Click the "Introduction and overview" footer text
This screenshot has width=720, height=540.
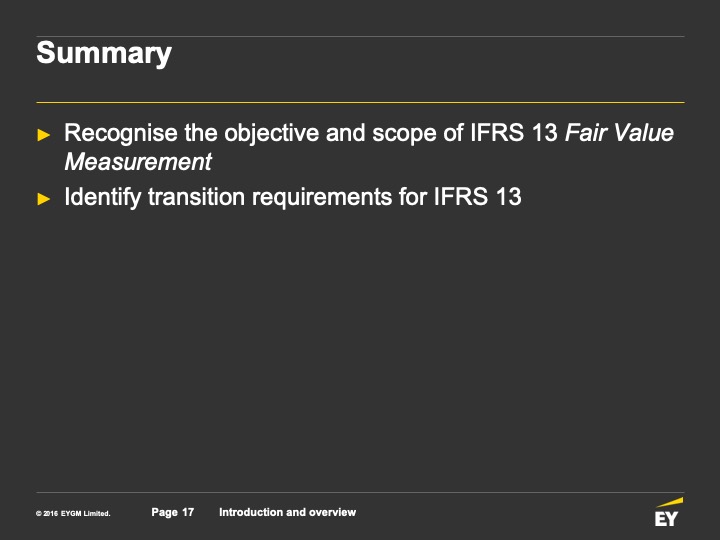(287, 512)
